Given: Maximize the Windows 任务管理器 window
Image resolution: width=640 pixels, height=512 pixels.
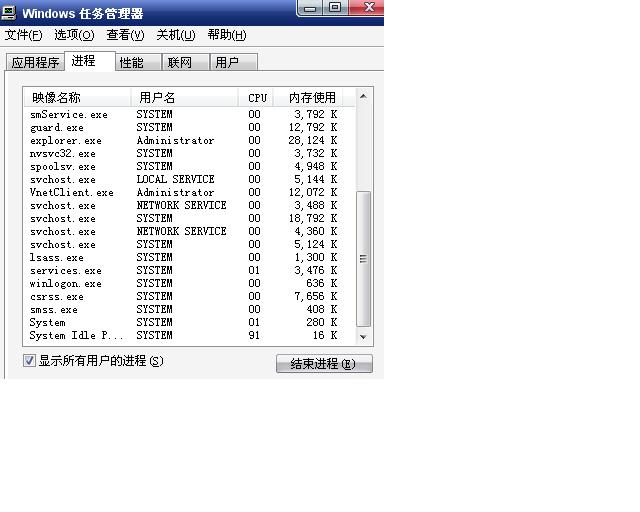Looking at the screenshot, I should coord(335,8).
